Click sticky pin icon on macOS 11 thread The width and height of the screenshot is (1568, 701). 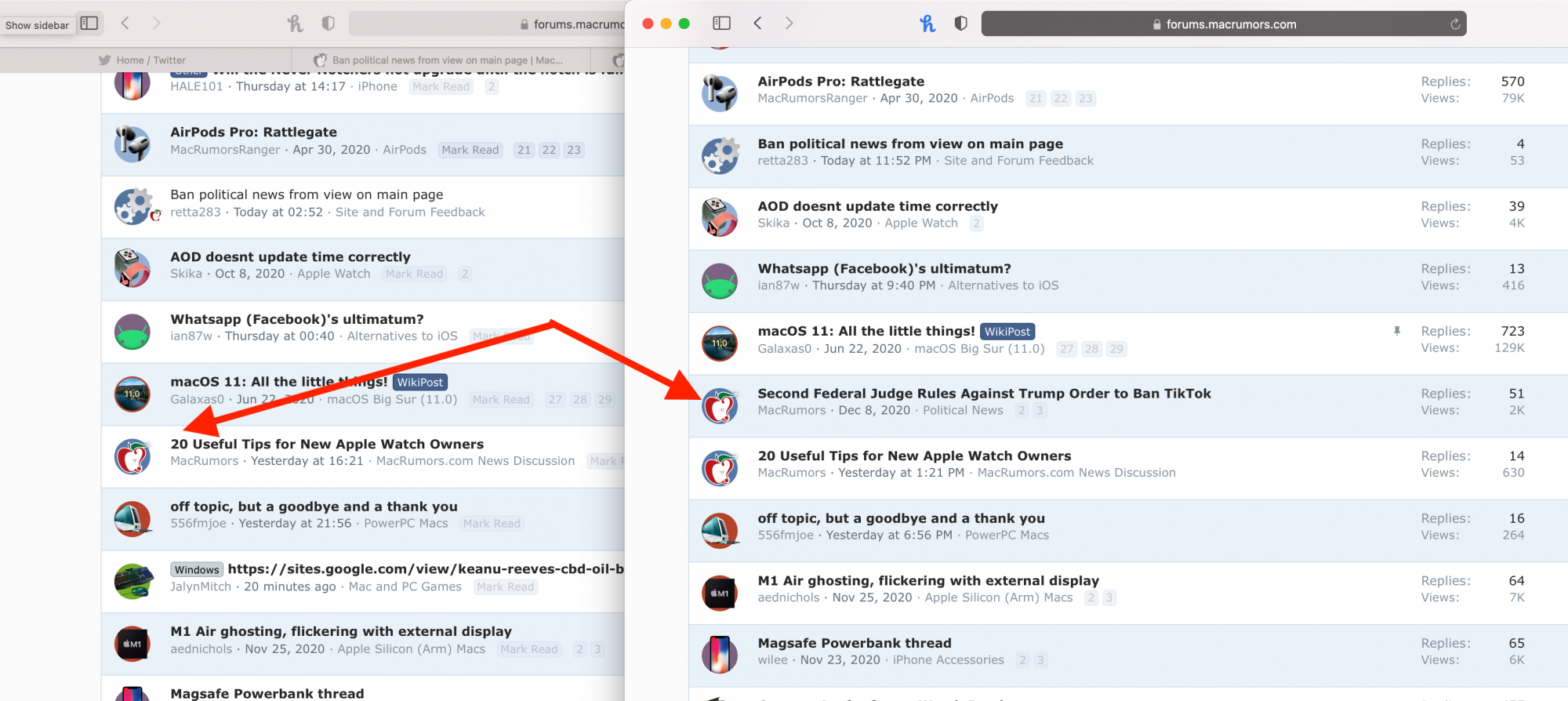[1397, 332]
